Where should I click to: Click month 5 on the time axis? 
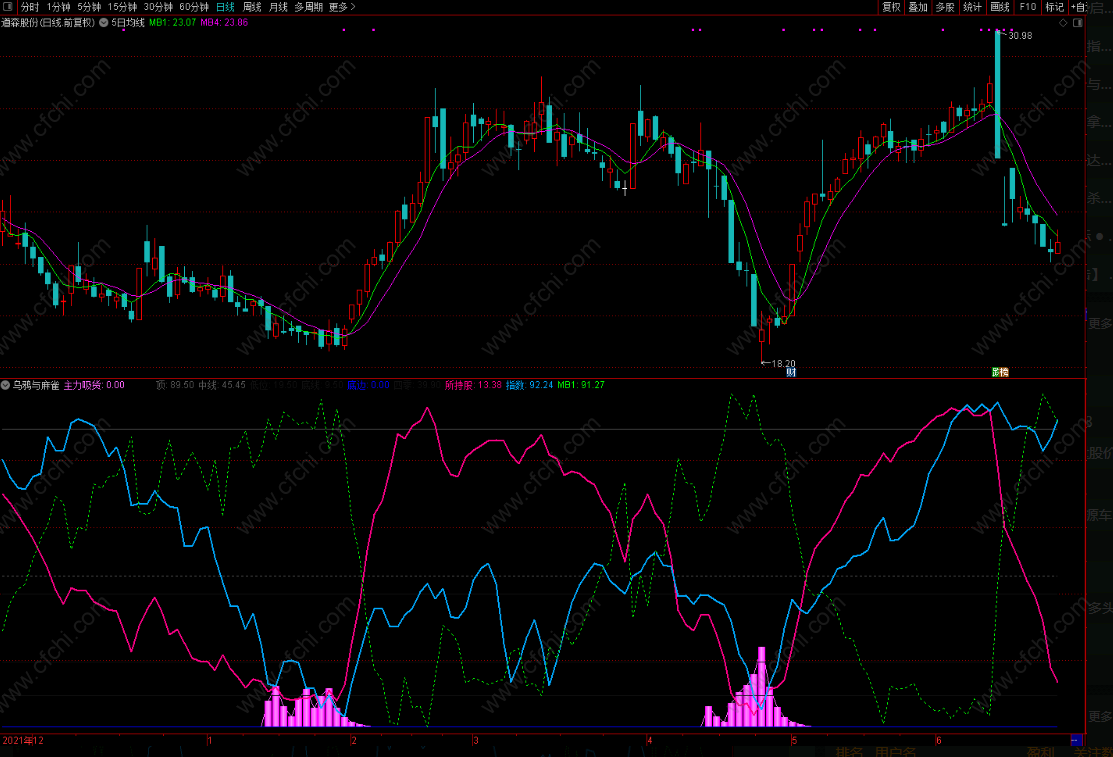point(794,740)
